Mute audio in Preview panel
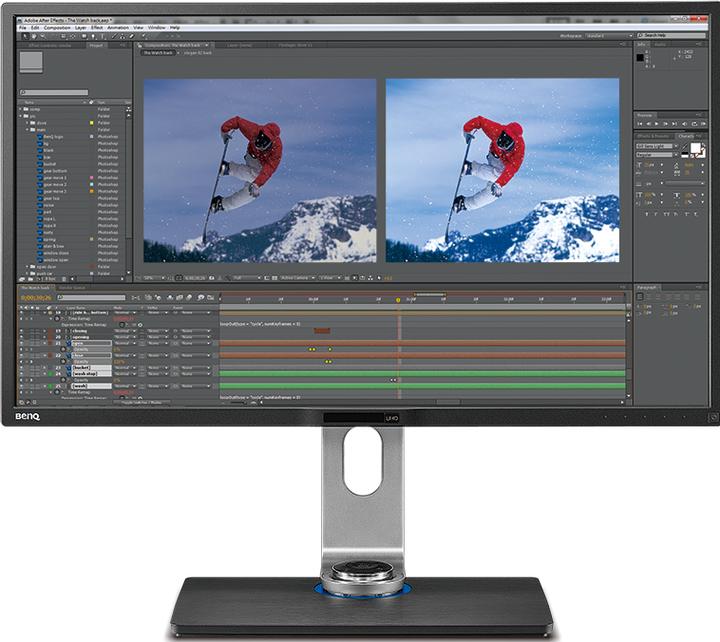Screen dimensions: 720x642 [x=685, y=124]
